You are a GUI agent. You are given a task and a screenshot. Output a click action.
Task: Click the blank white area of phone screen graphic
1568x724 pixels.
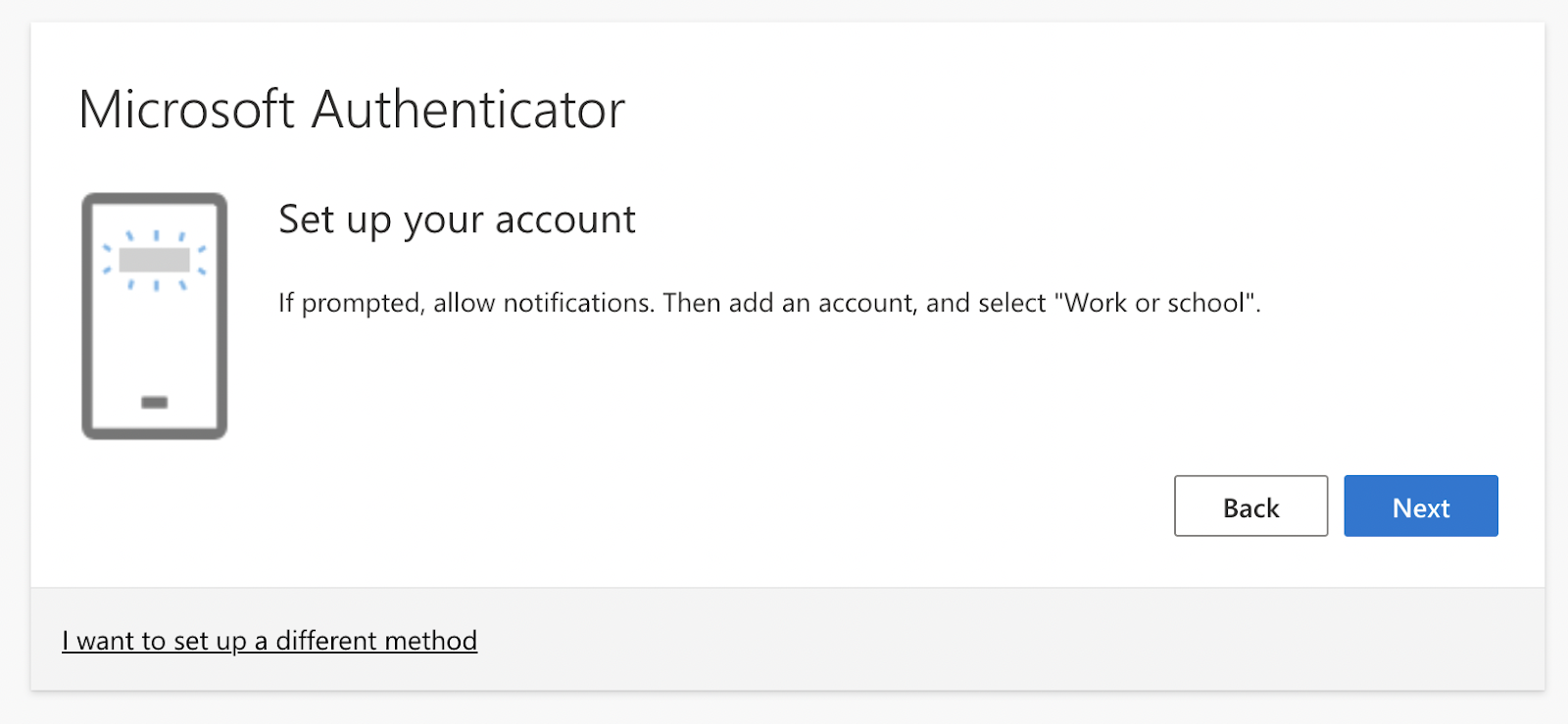click(155, 338)
